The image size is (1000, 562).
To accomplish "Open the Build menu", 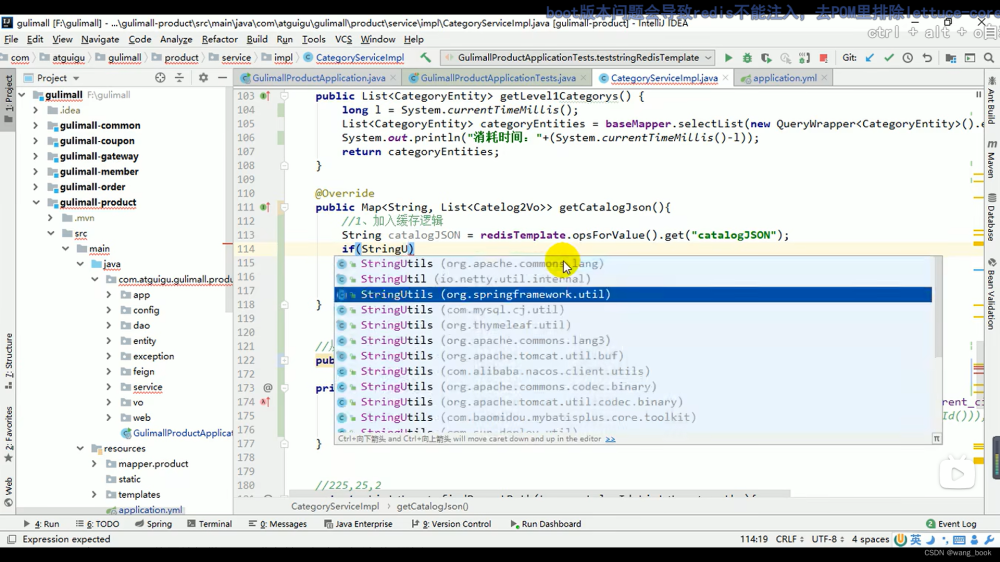I will click(257, 39).
